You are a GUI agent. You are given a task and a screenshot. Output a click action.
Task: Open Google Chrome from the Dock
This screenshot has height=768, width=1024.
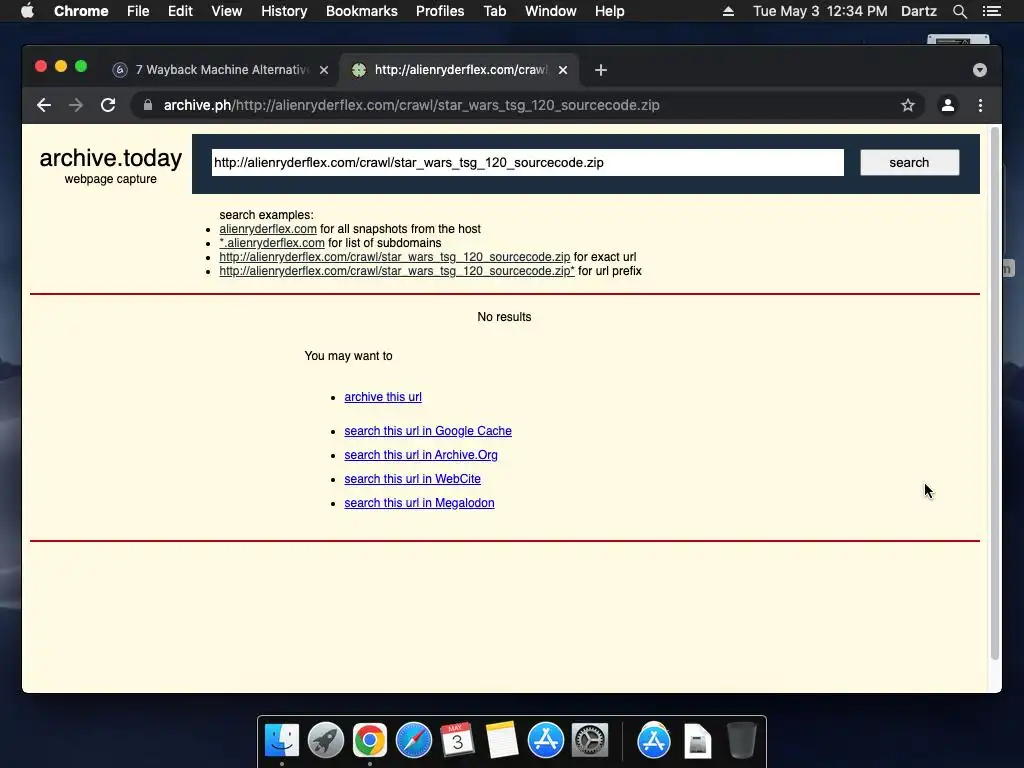click(370, 741)
